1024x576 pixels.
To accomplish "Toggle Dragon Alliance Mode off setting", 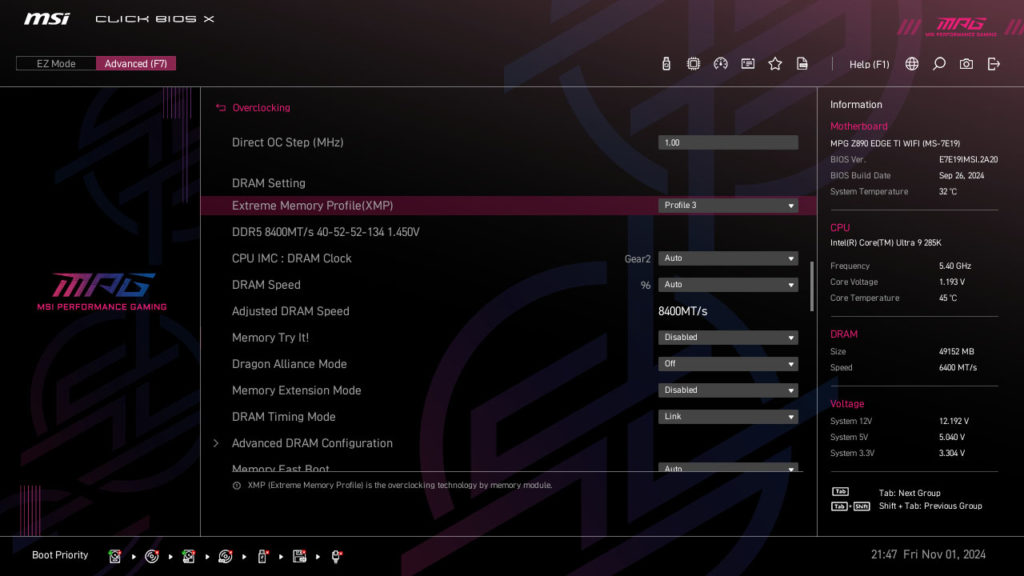I will click(x=728, y=363).
